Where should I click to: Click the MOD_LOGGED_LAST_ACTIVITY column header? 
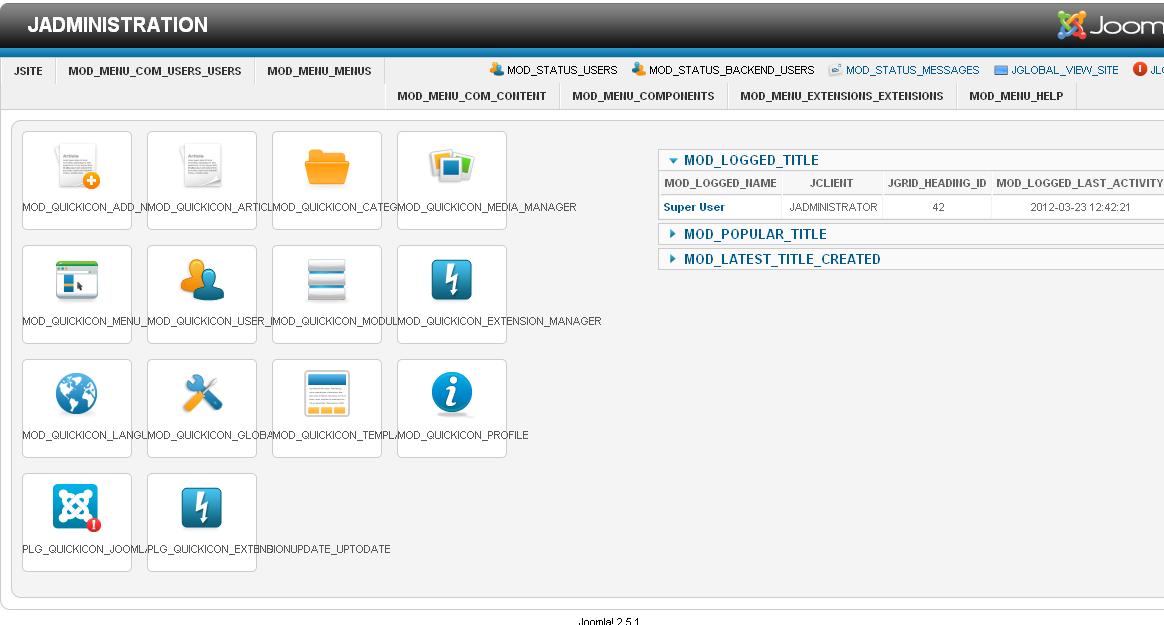[1079, 183]
